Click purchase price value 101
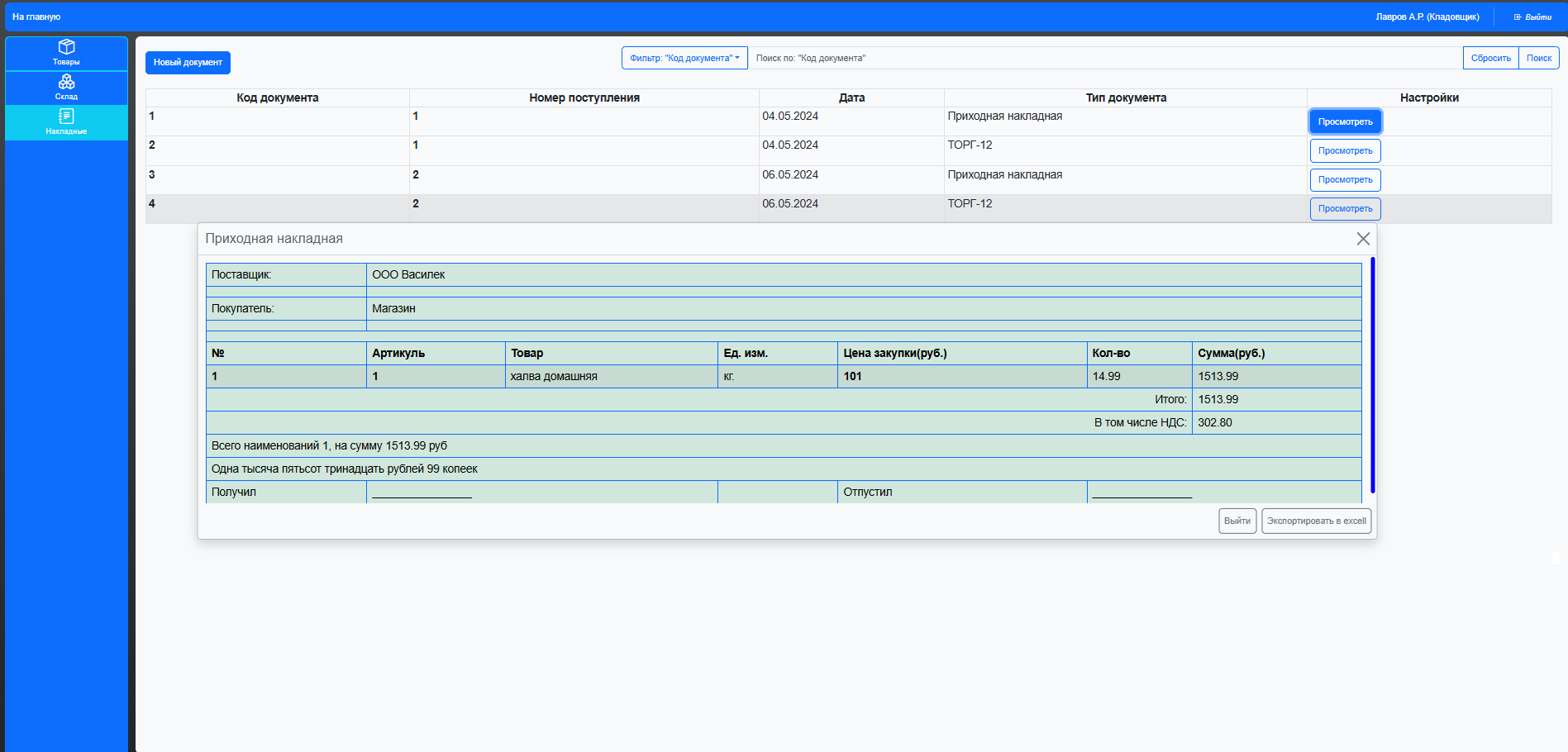Viewport: 1568px width, 752px height. coord(852,376)
